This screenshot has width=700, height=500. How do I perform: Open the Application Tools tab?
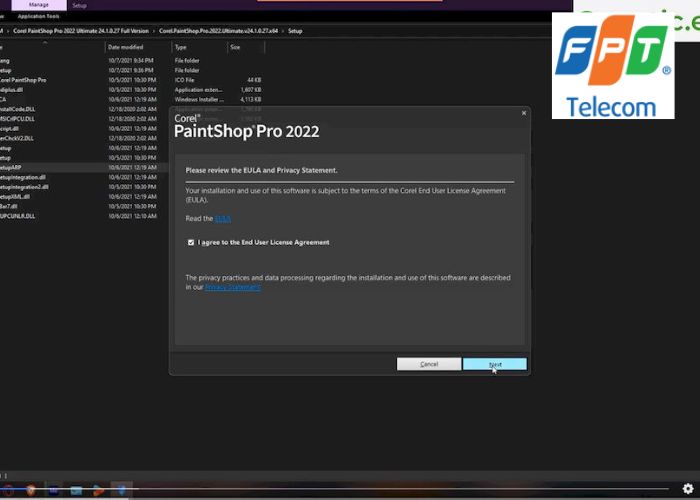pos(38,17)
